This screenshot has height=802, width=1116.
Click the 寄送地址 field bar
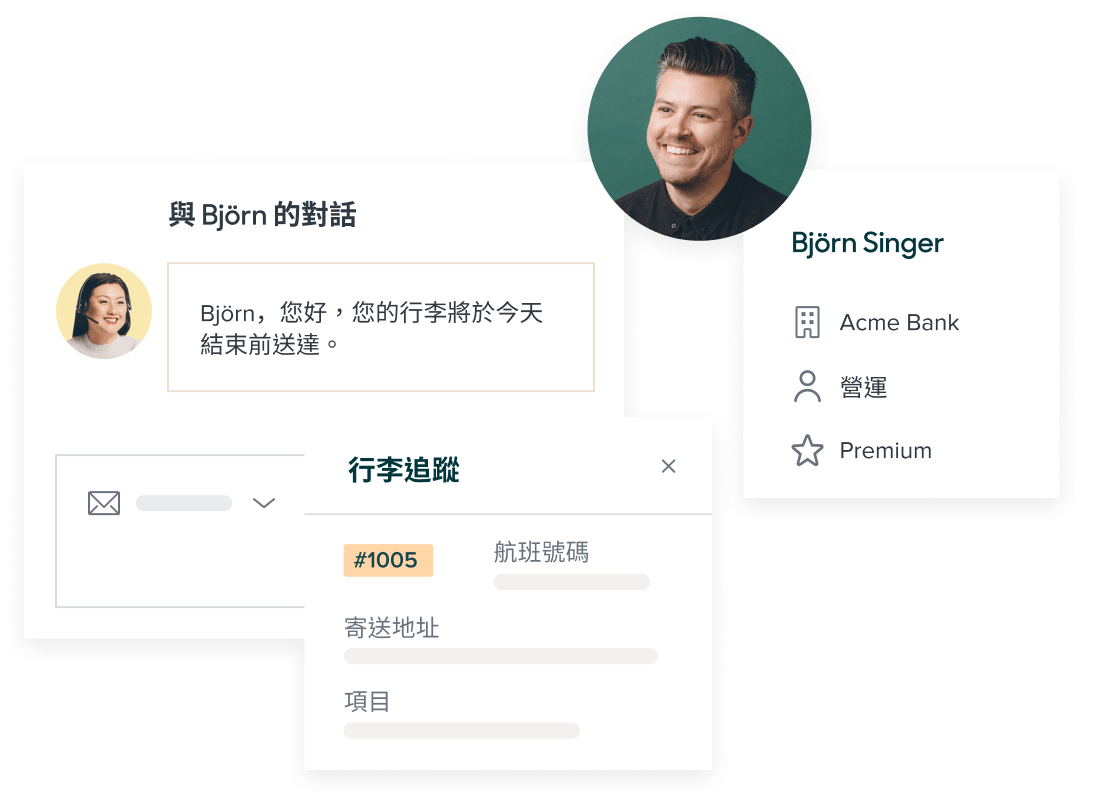[x=500, y=656]
